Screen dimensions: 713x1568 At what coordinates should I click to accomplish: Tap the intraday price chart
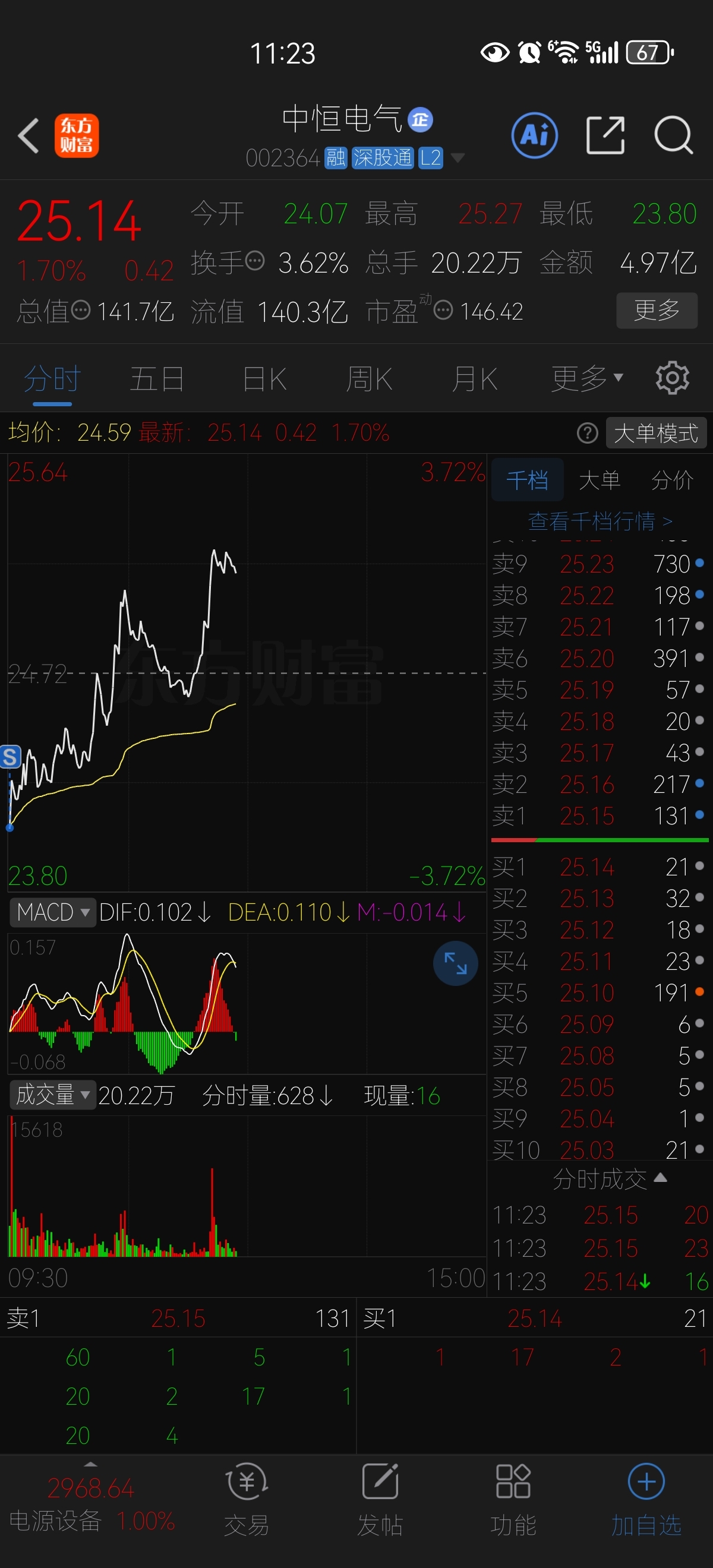click(x=247, y=672)
